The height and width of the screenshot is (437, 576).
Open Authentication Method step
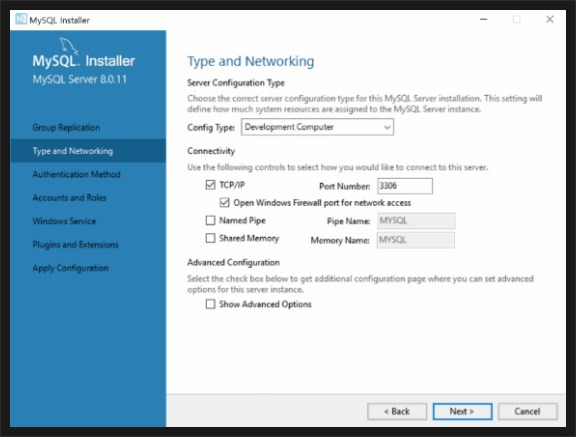pyautogui.click(x=76, y=174)
